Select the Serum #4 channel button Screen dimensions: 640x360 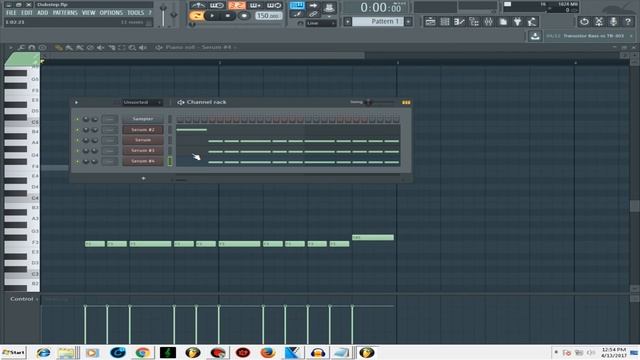tap(143, 161)
